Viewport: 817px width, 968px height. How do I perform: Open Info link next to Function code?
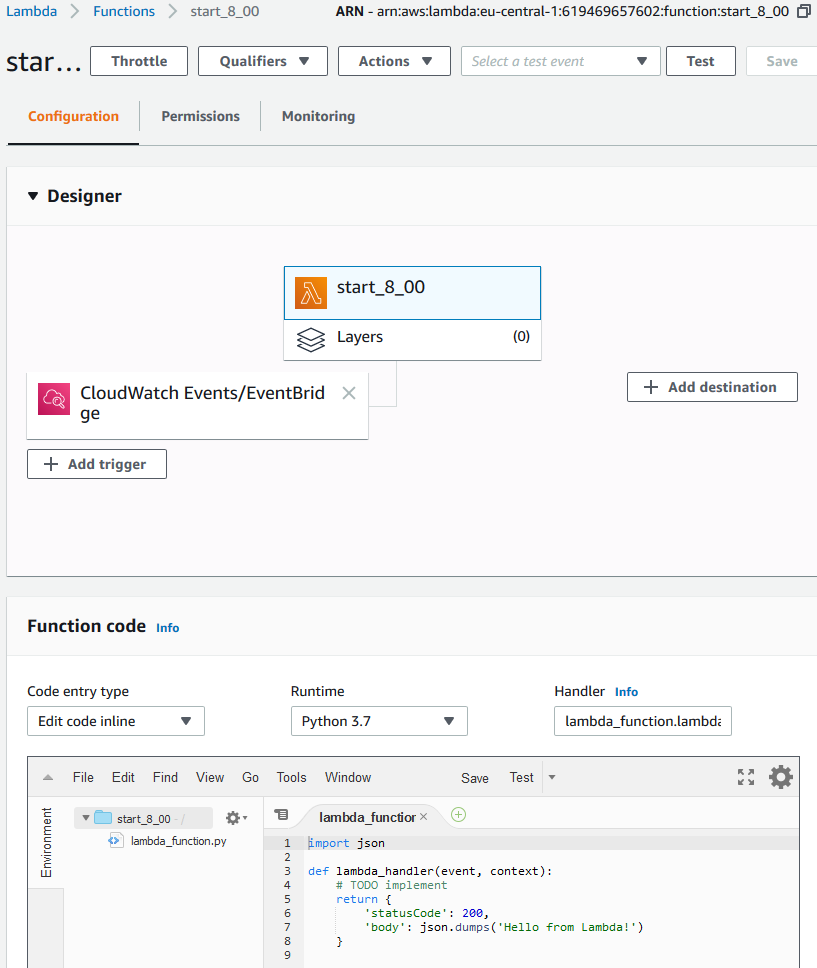point(167,628)
